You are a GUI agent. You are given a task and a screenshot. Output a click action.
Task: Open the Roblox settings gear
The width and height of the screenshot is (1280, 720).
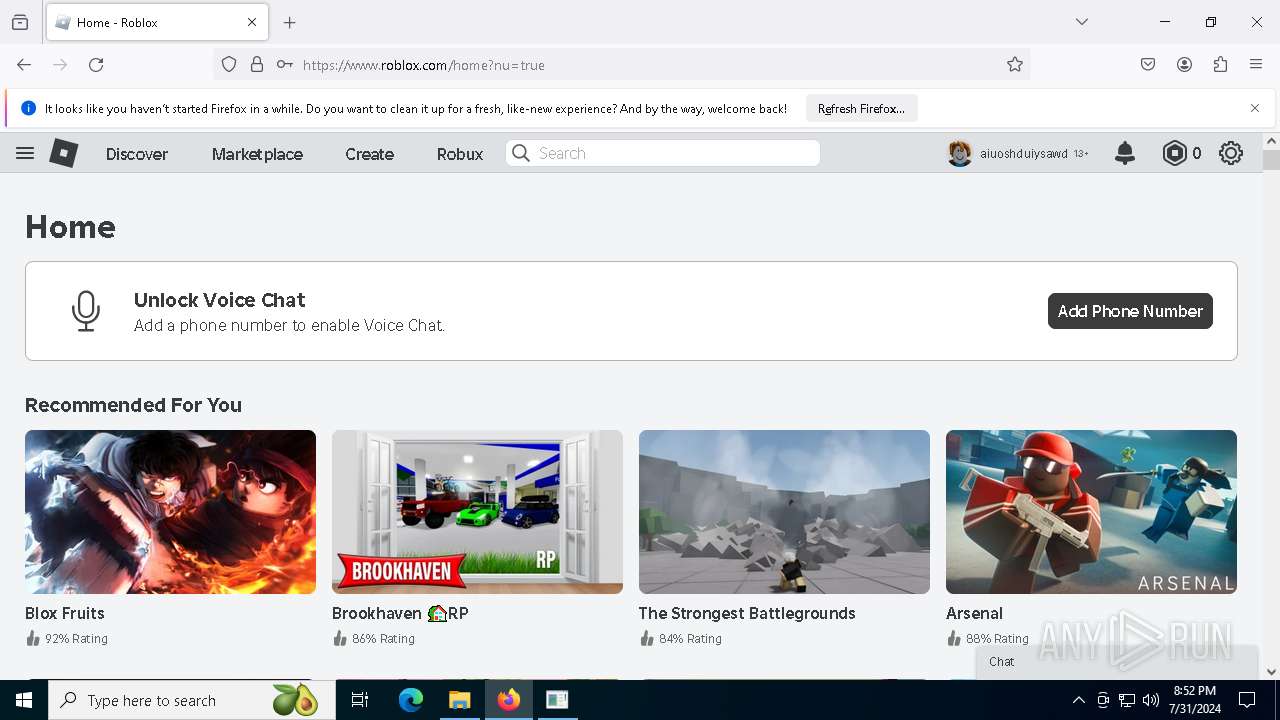click(x=1231, y=153)
